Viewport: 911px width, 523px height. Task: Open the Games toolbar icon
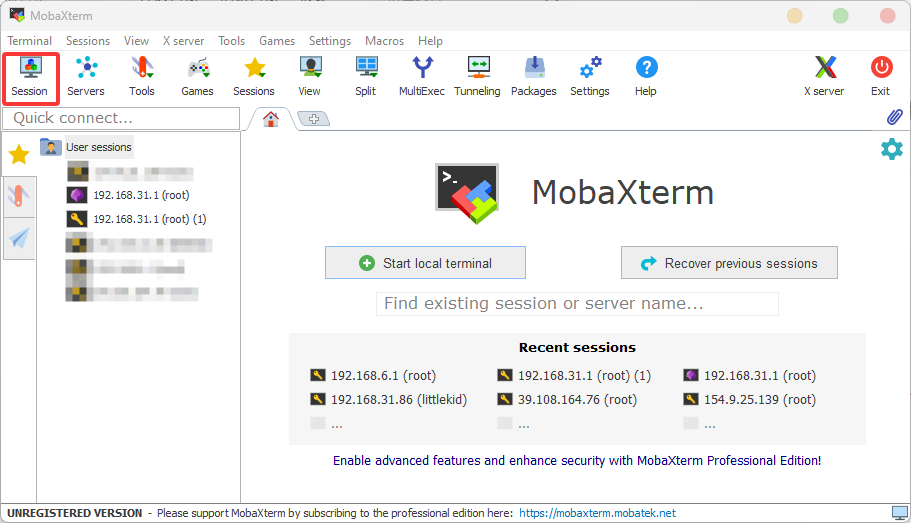pyautogui.click(x=198, y=78)
